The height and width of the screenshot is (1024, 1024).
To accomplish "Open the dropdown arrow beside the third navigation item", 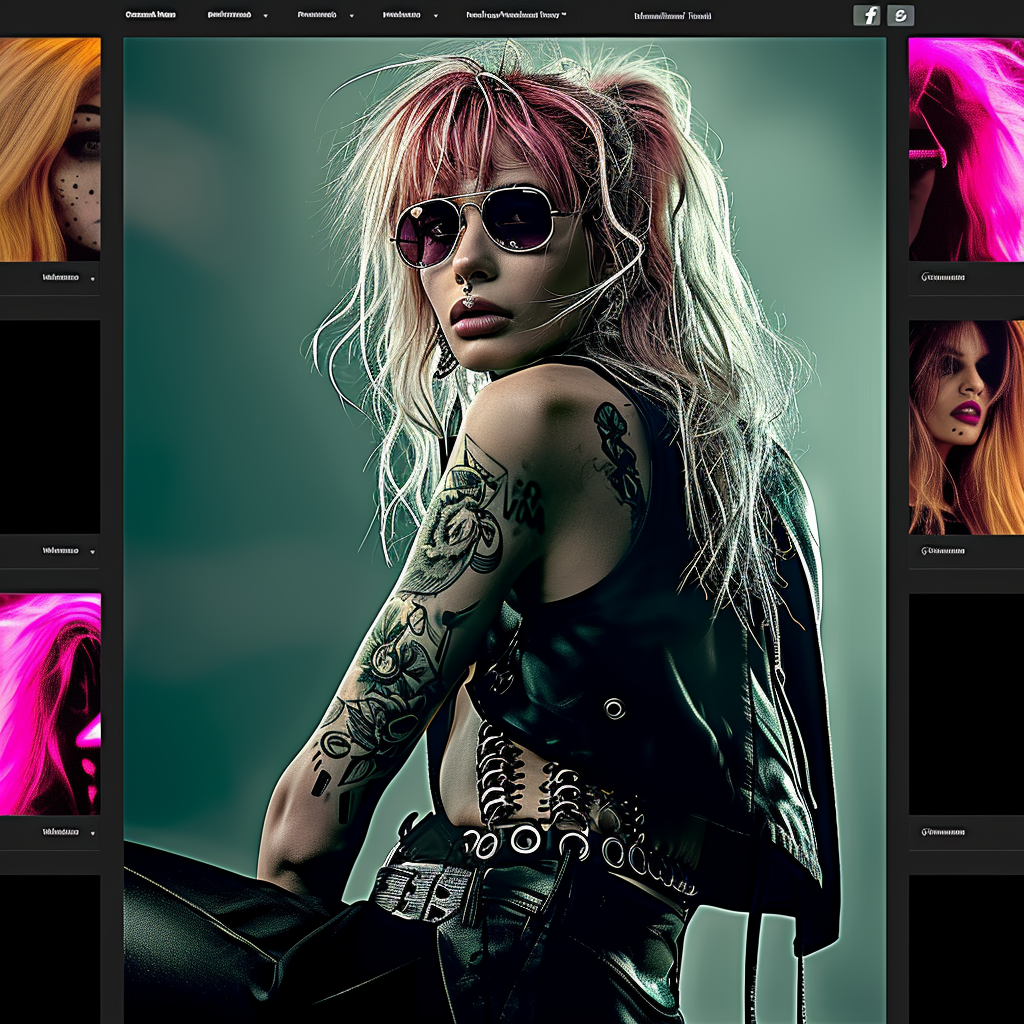I will click(x=351, y=16).
